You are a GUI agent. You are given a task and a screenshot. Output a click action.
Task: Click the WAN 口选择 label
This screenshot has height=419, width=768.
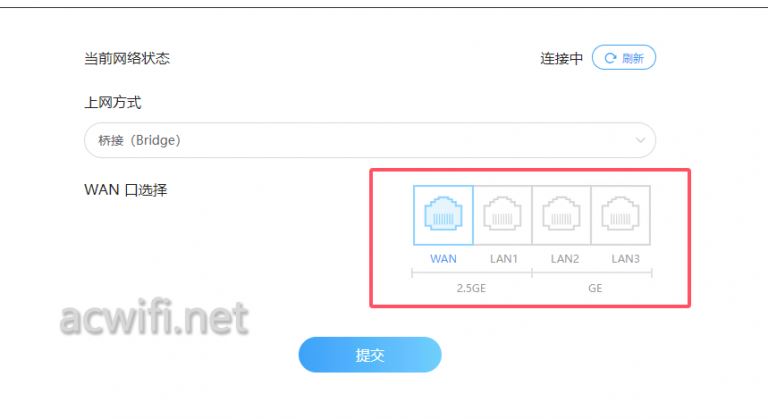(x=125, y=190)
